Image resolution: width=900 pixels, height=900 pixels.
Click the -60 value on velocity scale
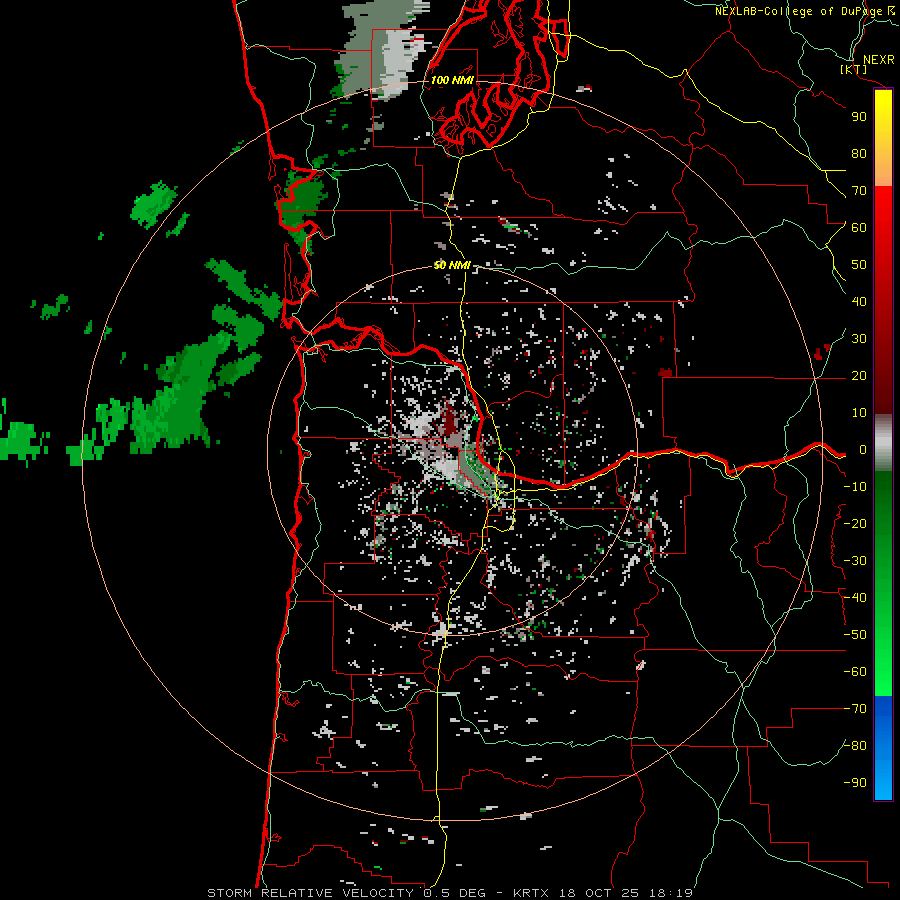(855, 672)
